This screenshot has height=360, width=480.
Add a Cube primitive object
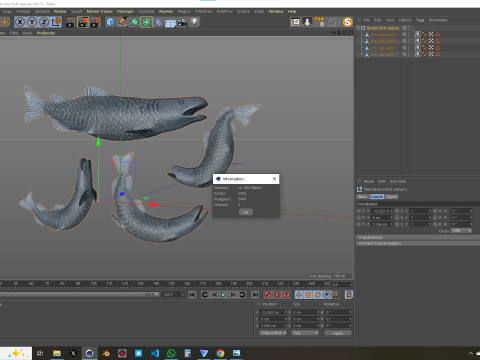click(x=110, y=22)
